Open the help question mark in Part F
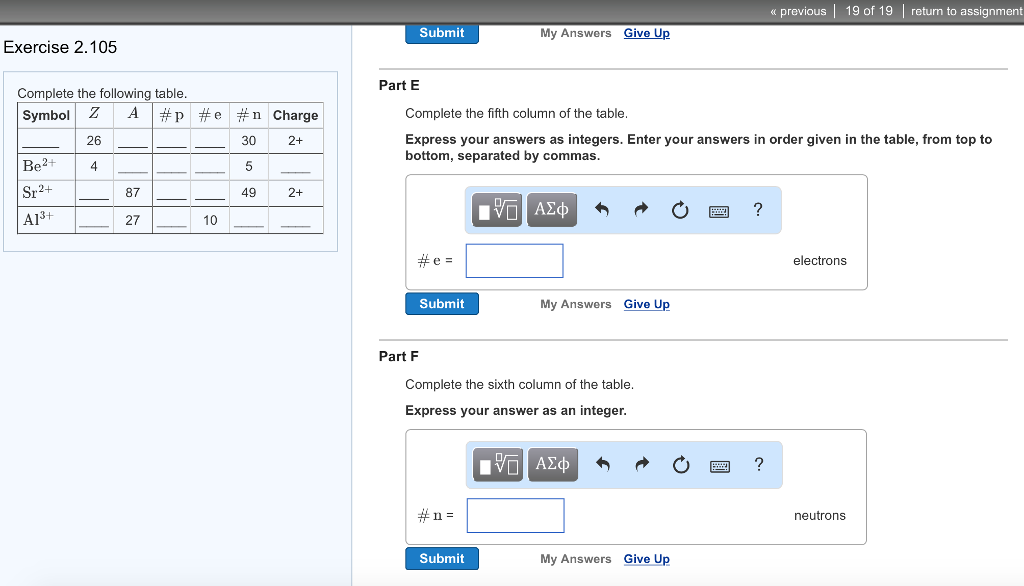Viewport: 1024px width, 586px height. pos(758,464)
